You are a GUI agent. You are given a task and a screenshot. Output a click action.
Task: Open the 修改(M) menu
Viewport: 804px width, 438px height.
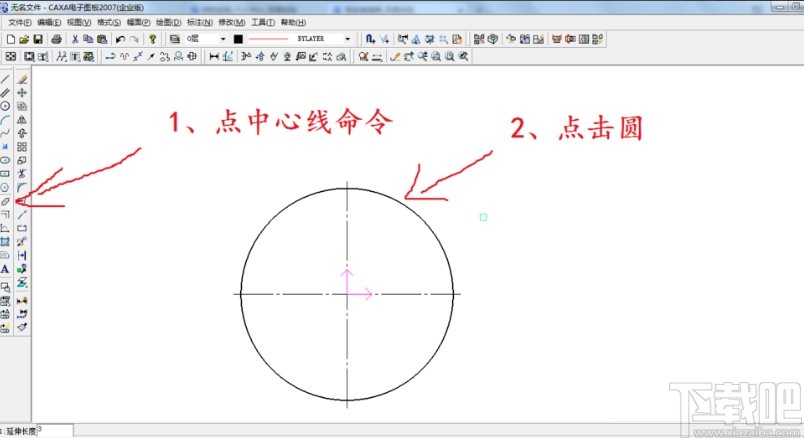coord(232,23)
